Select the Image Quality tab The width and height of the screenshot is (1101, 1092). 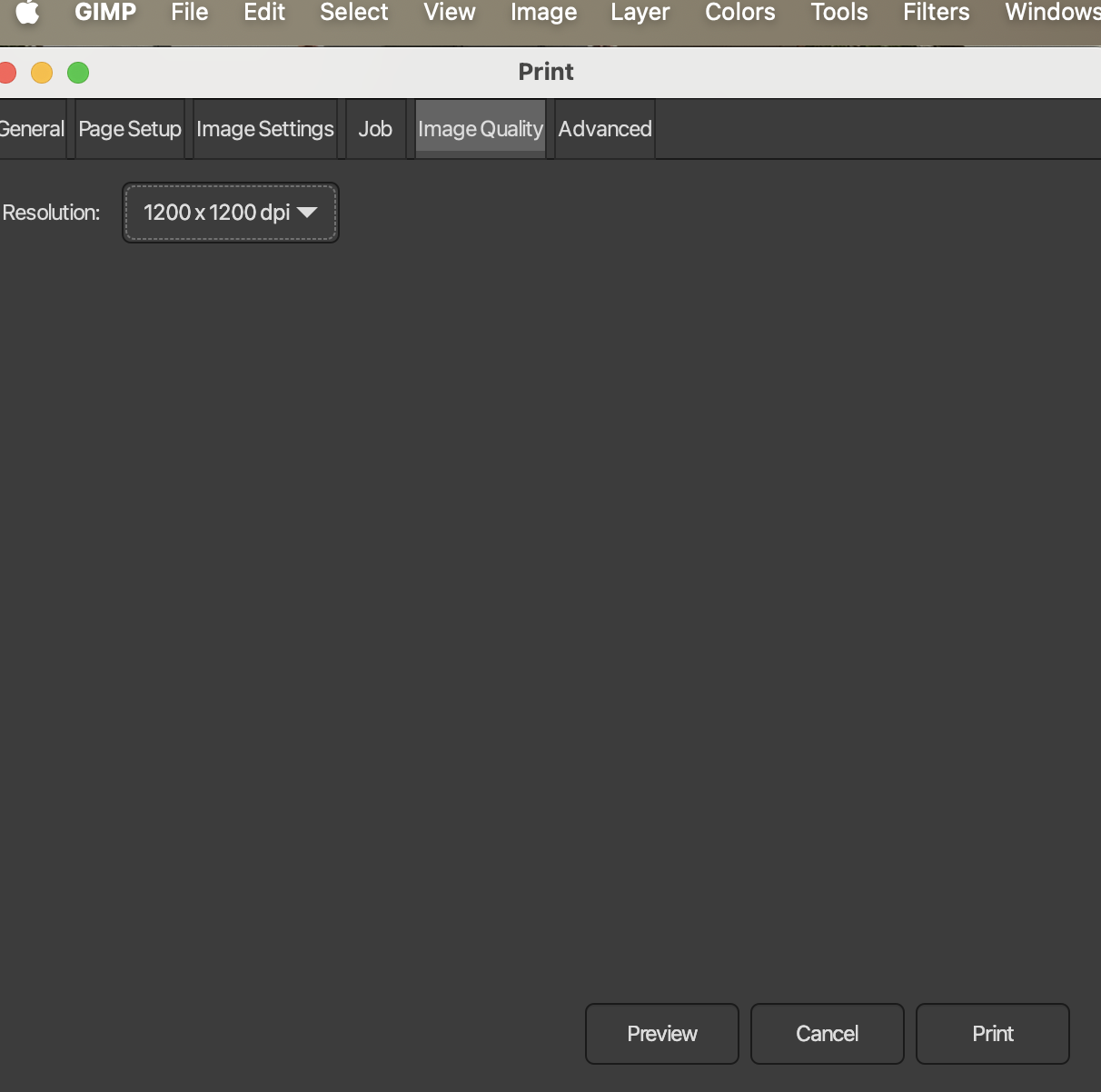point(481,129)
